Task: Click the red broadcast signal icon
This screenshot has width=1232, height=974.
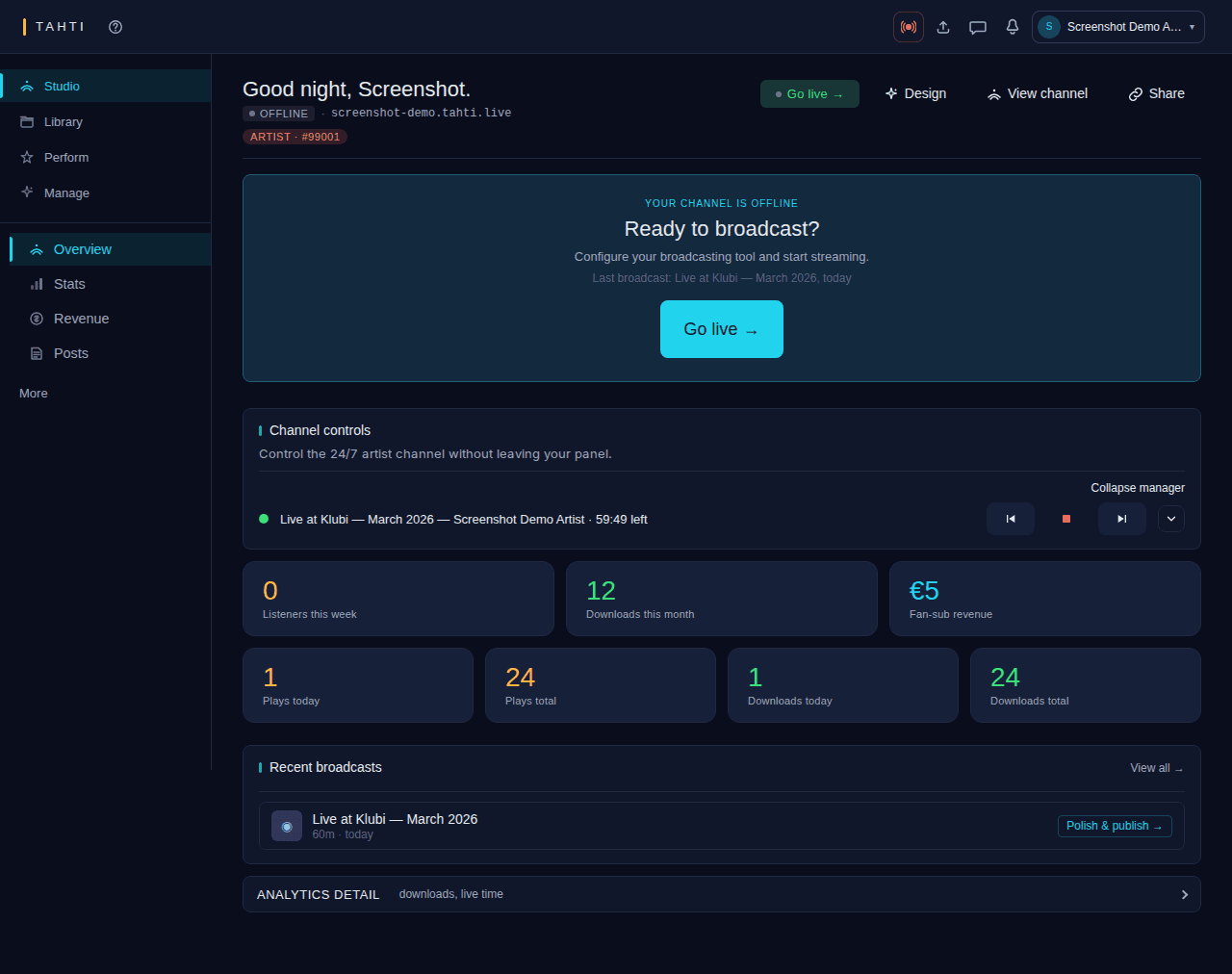Action: pyautogui.click(x=909, y=27)
